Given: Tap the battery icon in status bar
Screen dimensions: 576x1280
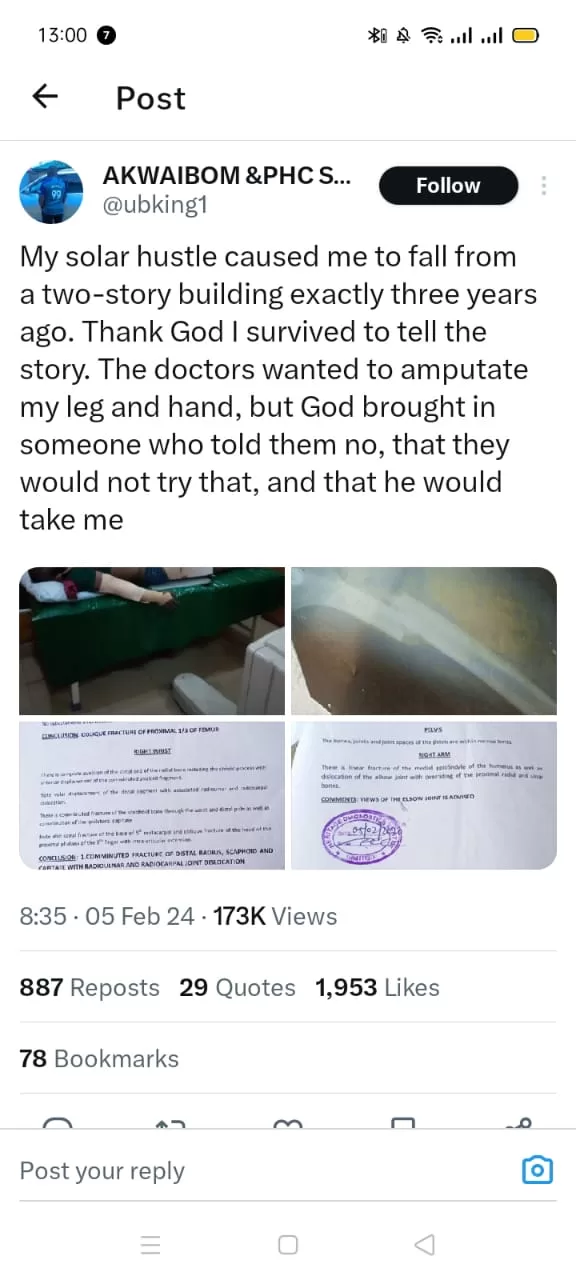Looking at the screenshot, I should [x=526, y=35].
